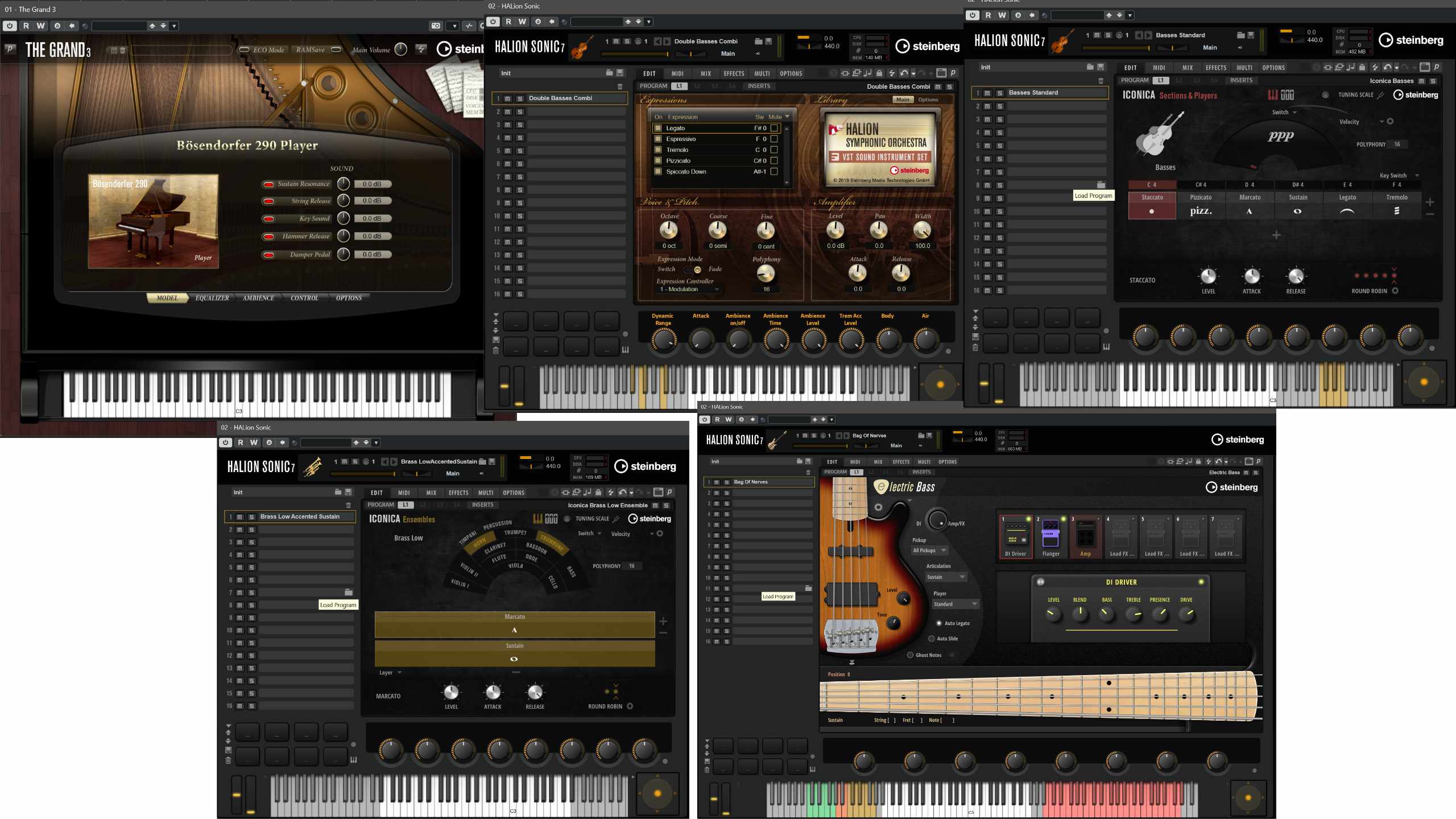This screenshot has width=1456, height=819.
Task: Select the Tremolo articulation tile in Iconica Basses
Action: [x=1396, y=205]
